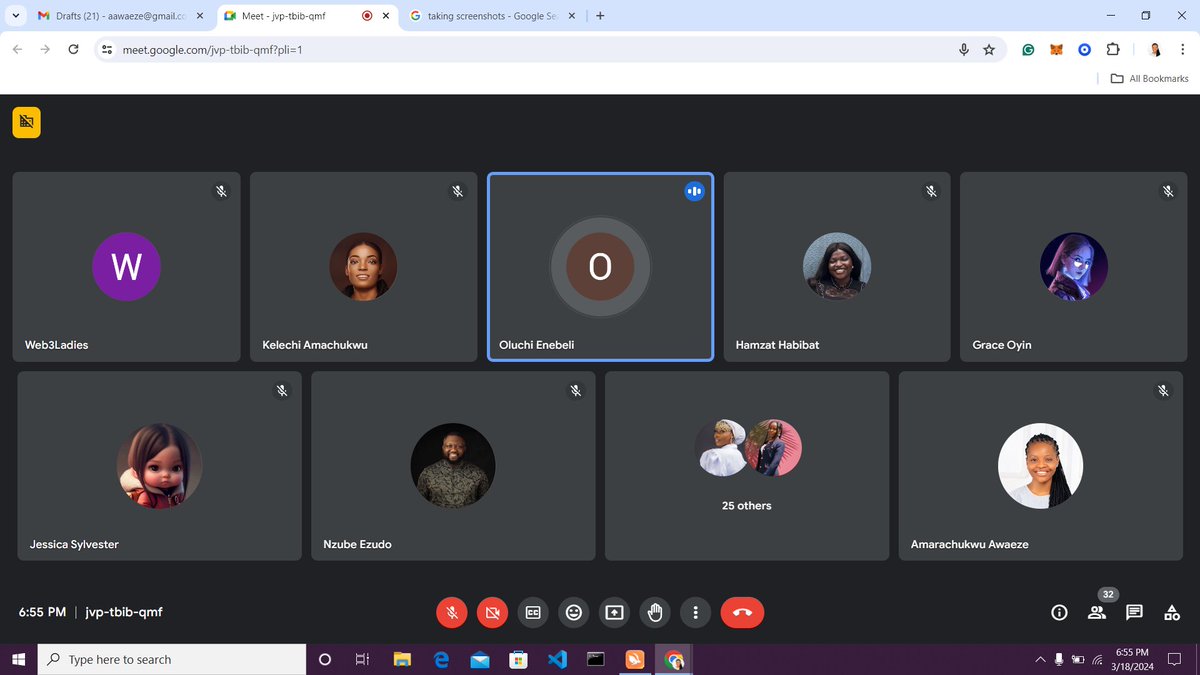Open the MetaMask fox extension
This screenshot has width=1200, height=675.
tap(1056, 49)
